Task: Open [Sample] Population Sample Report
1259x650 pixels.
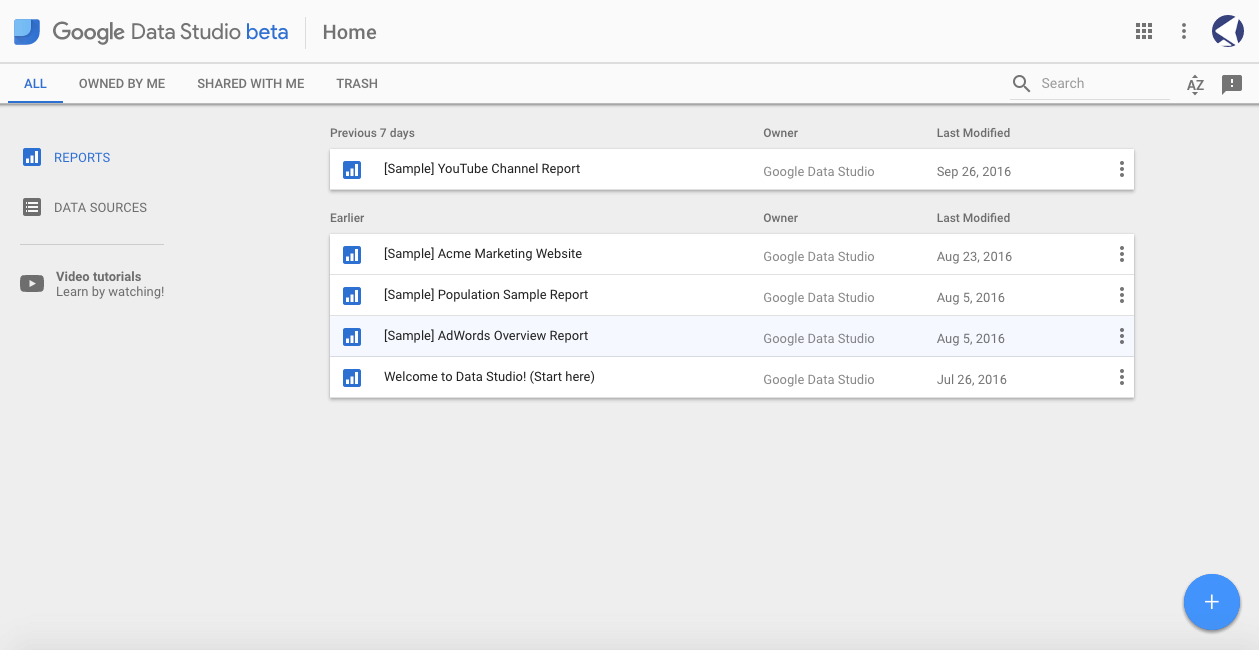Action: (x=486, y=295)
